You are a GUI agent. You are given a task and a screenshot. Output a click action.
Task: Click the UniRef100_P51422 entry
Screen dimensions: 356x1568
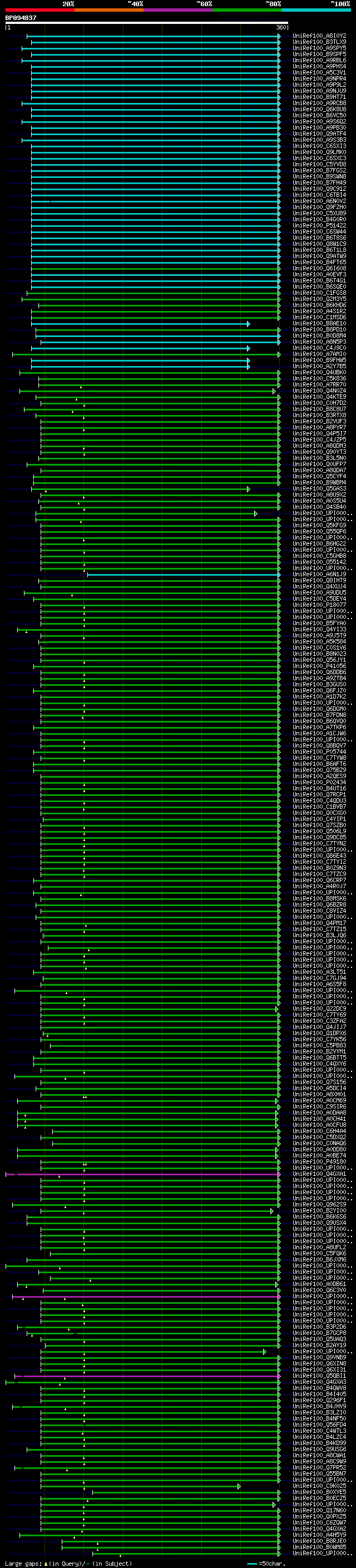[x=319, y=225]
